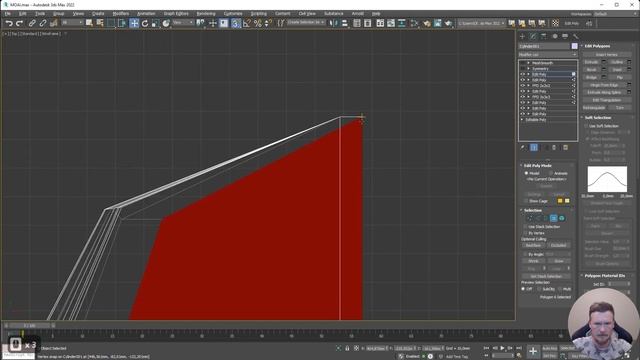Toggle the Percent Snap icon
640x360 pixels.
tap(258, 23)
